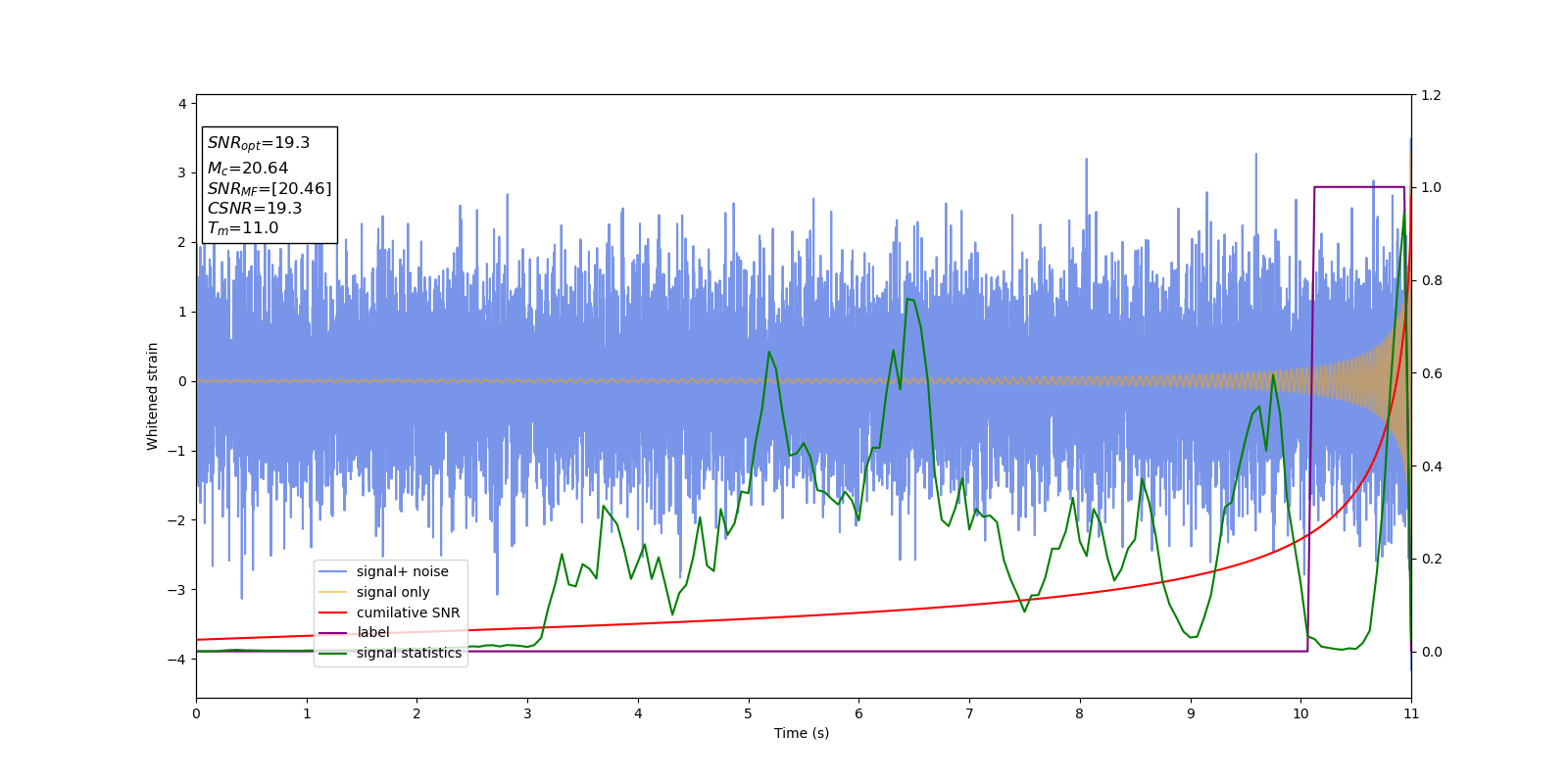Click the CSNR=19.3 annotation text

point(255,208)
